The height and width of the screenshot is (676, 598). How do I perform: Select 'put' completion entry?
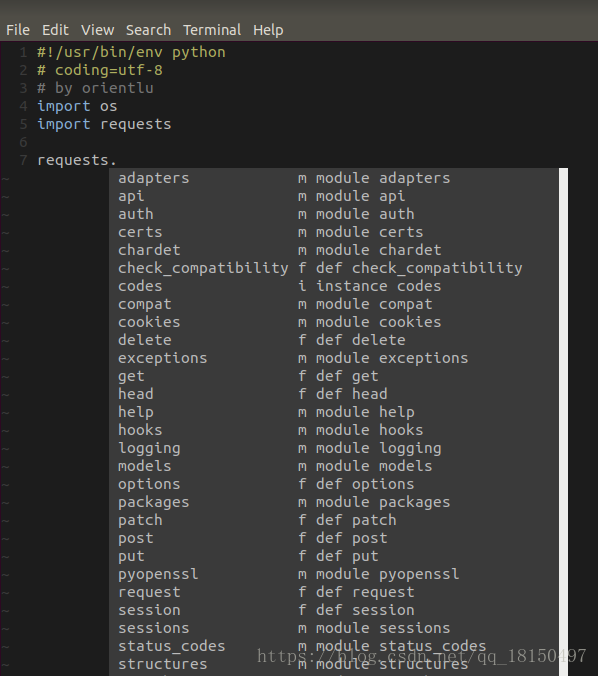334,556
